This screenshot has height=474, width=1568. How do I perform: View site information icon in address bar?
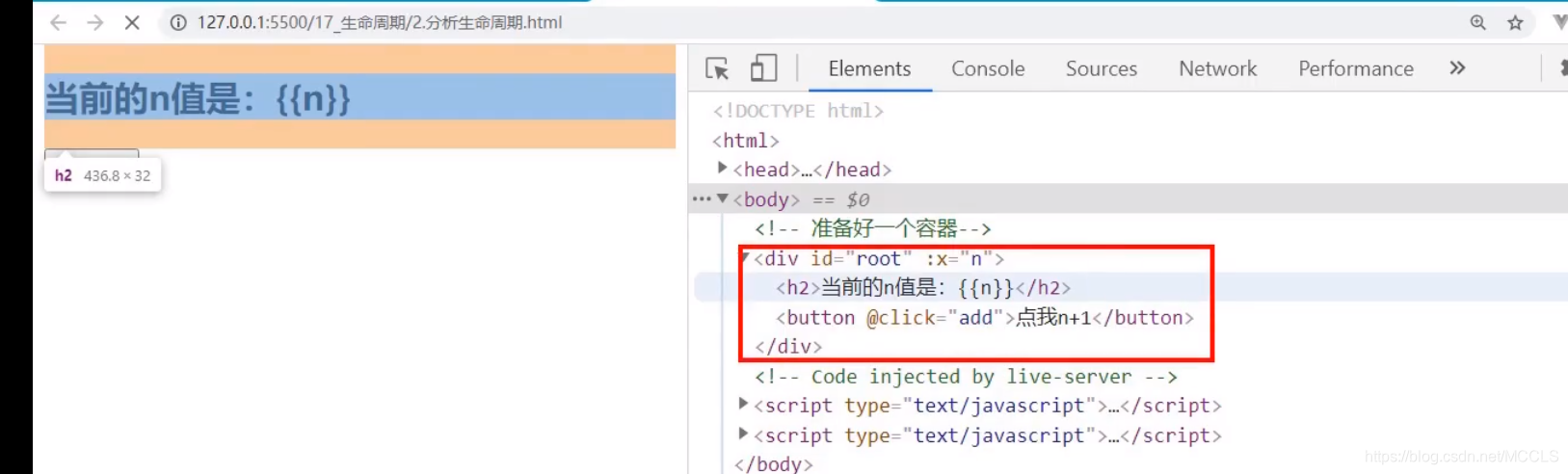pos(178,22)
